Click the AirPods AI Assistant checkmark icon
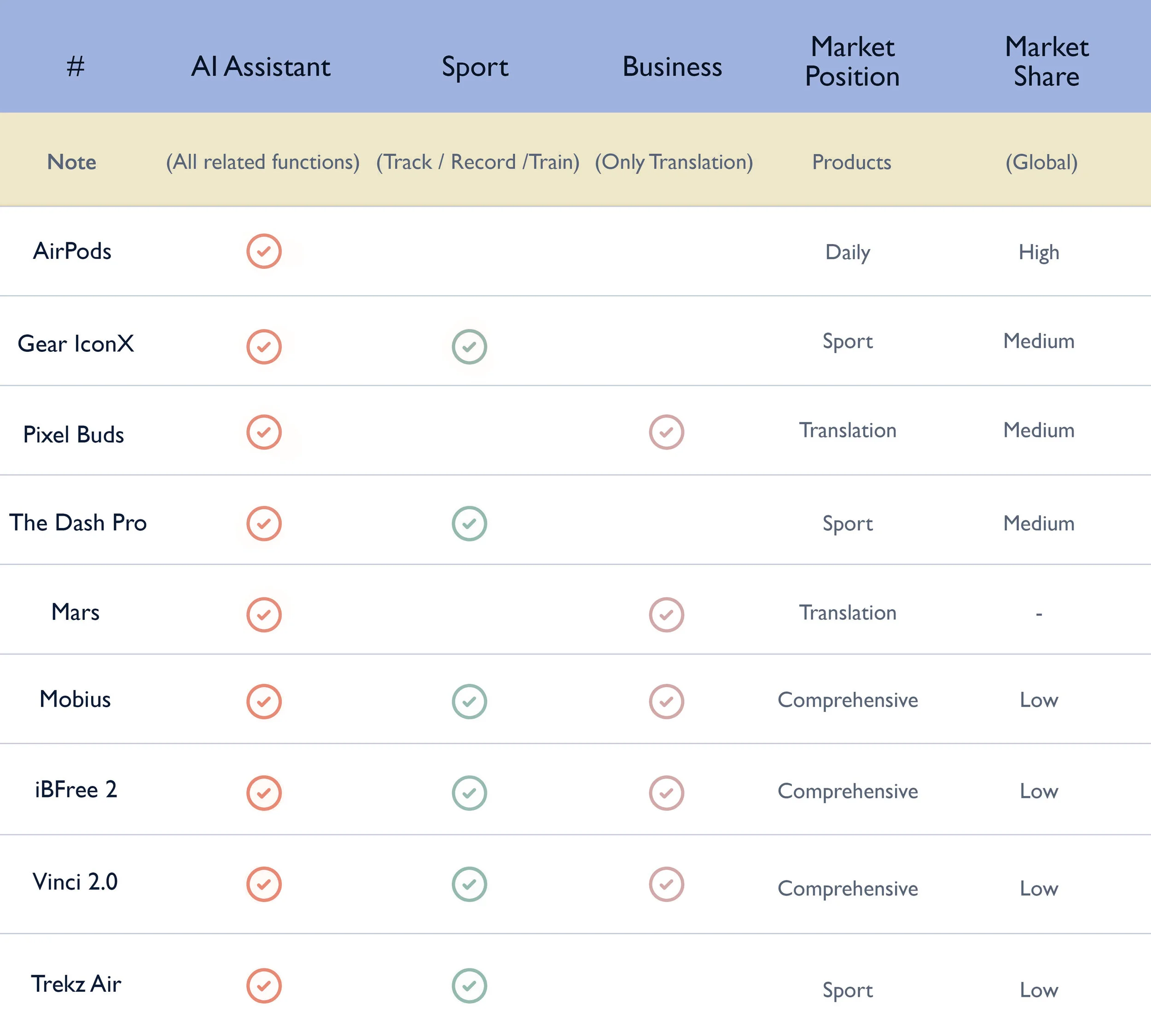Viewport: 1151px width, 1036px height. point(263,251)
